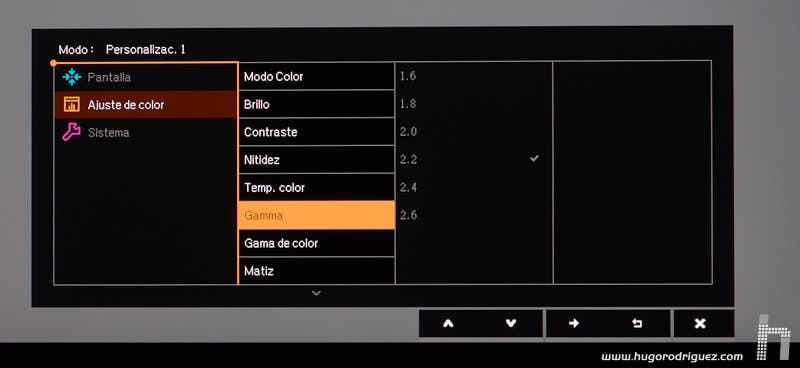This screenshot has width=800, height=368.
Task: Click the Sistema wrench icon
Action: (x=71, y=132)
